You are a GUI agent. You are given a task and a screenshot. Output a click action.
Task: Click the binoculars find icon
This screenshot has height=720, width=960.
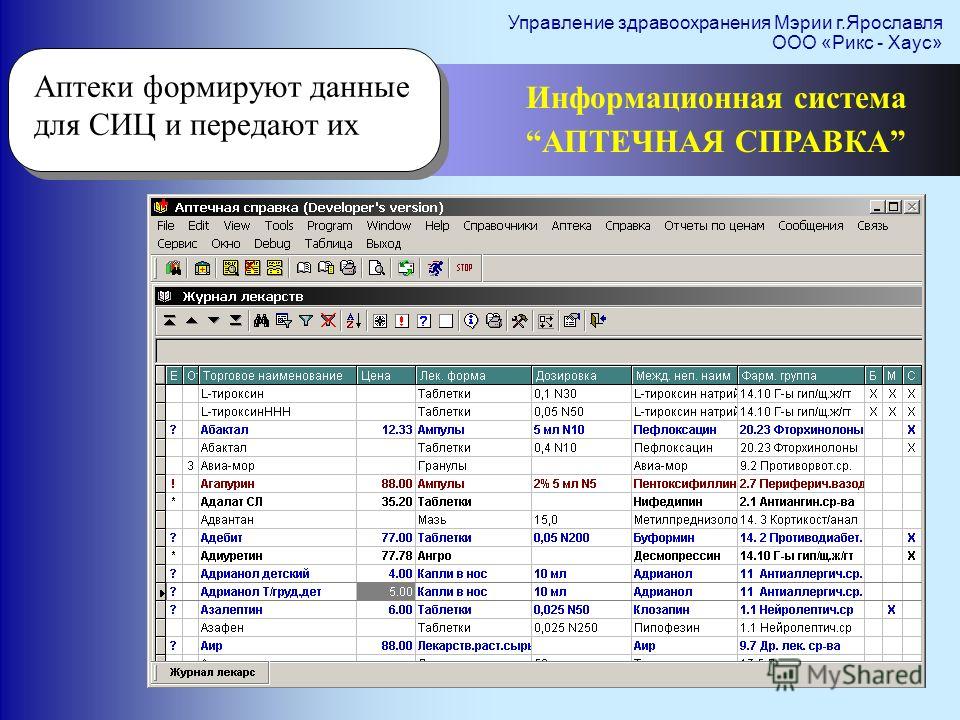point(261,320)
